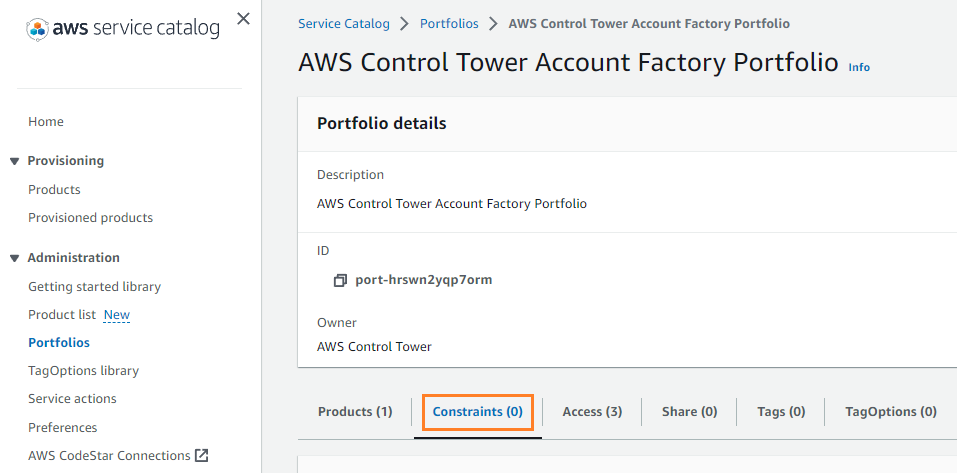Image resolution: width=957 pixels, height=473 pixels.
Task: Switch to the TagOptions (0) tab
Action: (x=890, y=411)
